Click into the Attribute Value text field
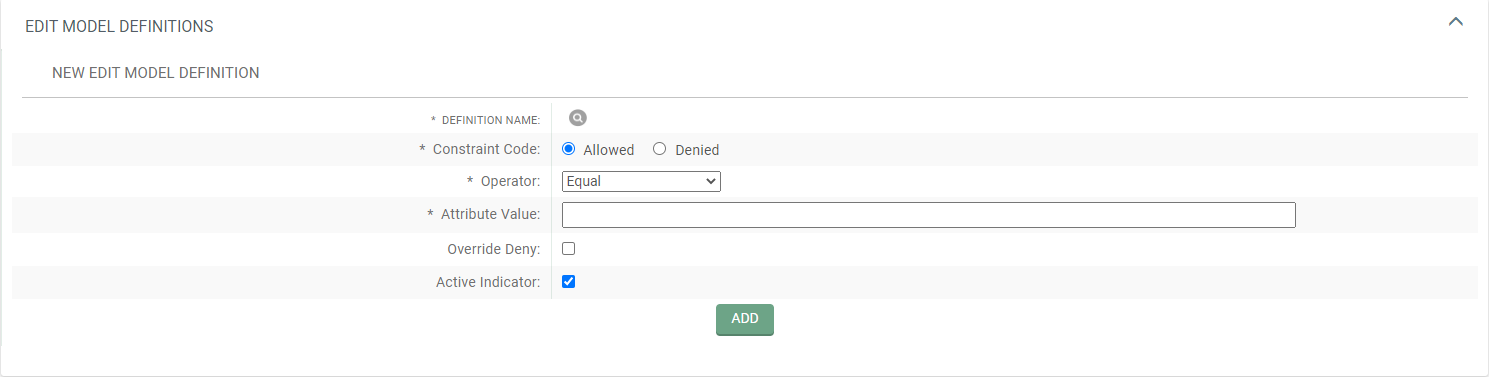 click(929, 215)
